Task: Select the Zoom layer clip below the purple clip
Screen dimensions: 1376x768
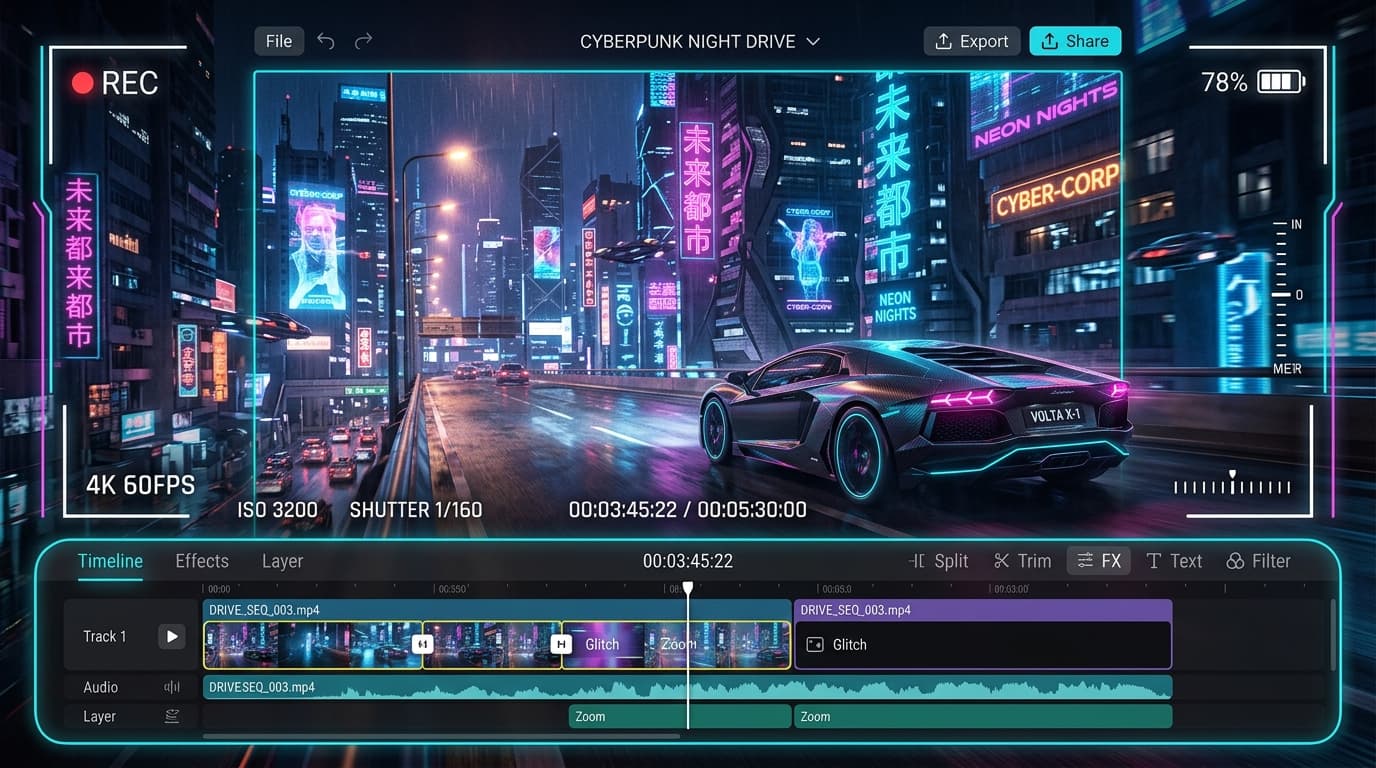Action: coord(982,716)
